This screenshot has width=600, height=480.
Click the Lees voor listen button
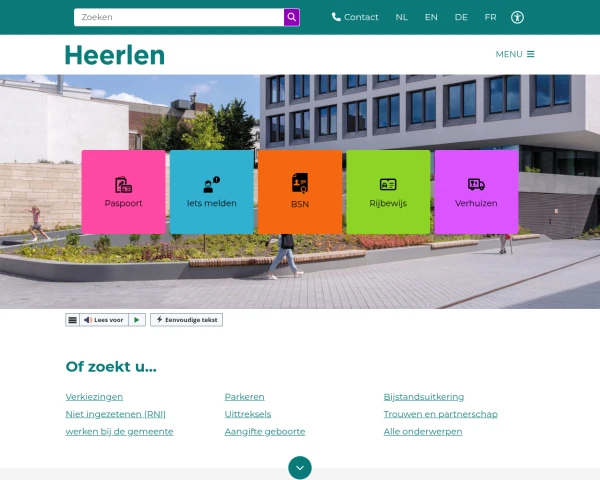[x=104, y=320]
